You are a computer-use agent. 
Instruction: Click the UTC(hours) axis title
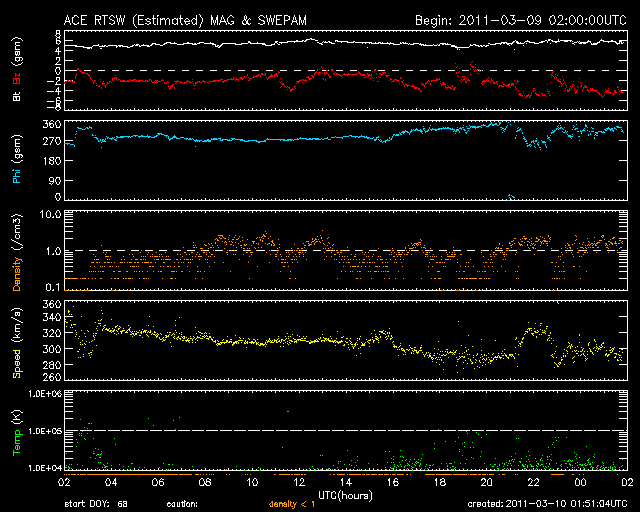point(346,494)
